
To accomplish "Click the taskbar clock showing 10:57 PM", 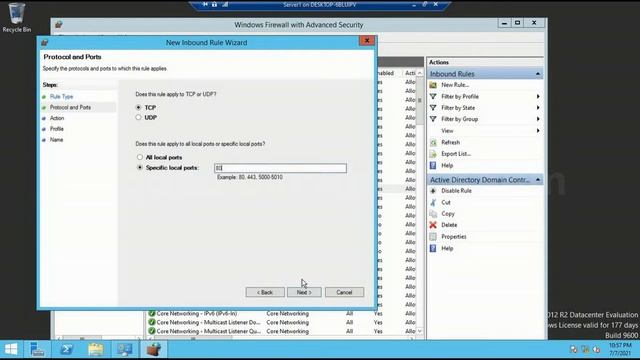I will click(x=620, y=349).
